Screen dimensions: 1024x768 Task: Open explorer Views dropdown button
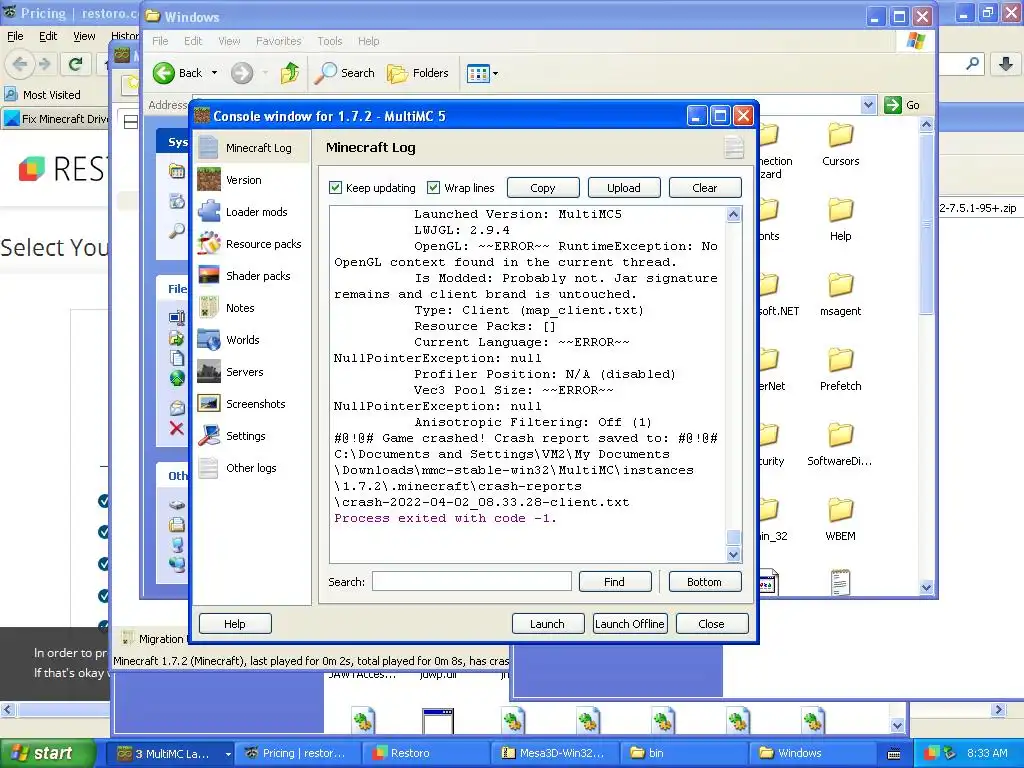click(482, 73)
